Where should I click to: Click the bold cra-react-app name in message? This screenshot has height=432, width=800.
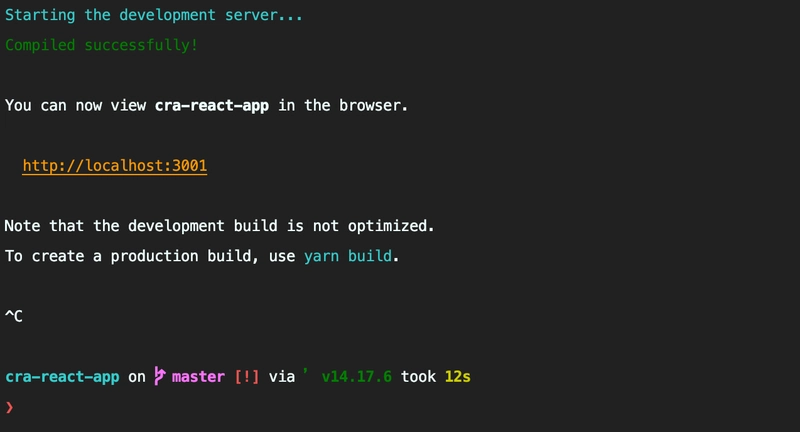tap(212, 106)
